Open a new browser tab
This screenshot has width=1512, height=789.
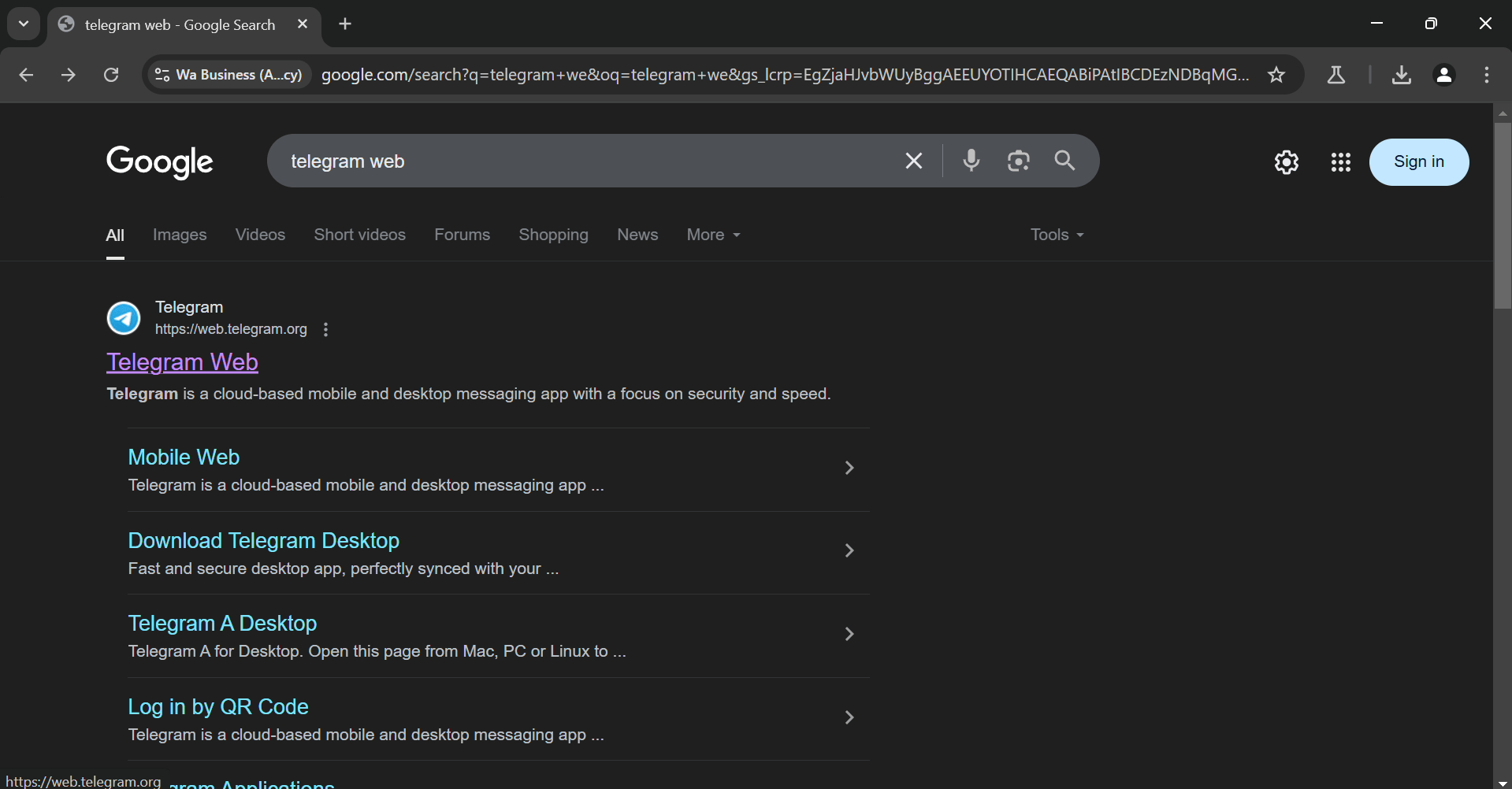[345, 24]
